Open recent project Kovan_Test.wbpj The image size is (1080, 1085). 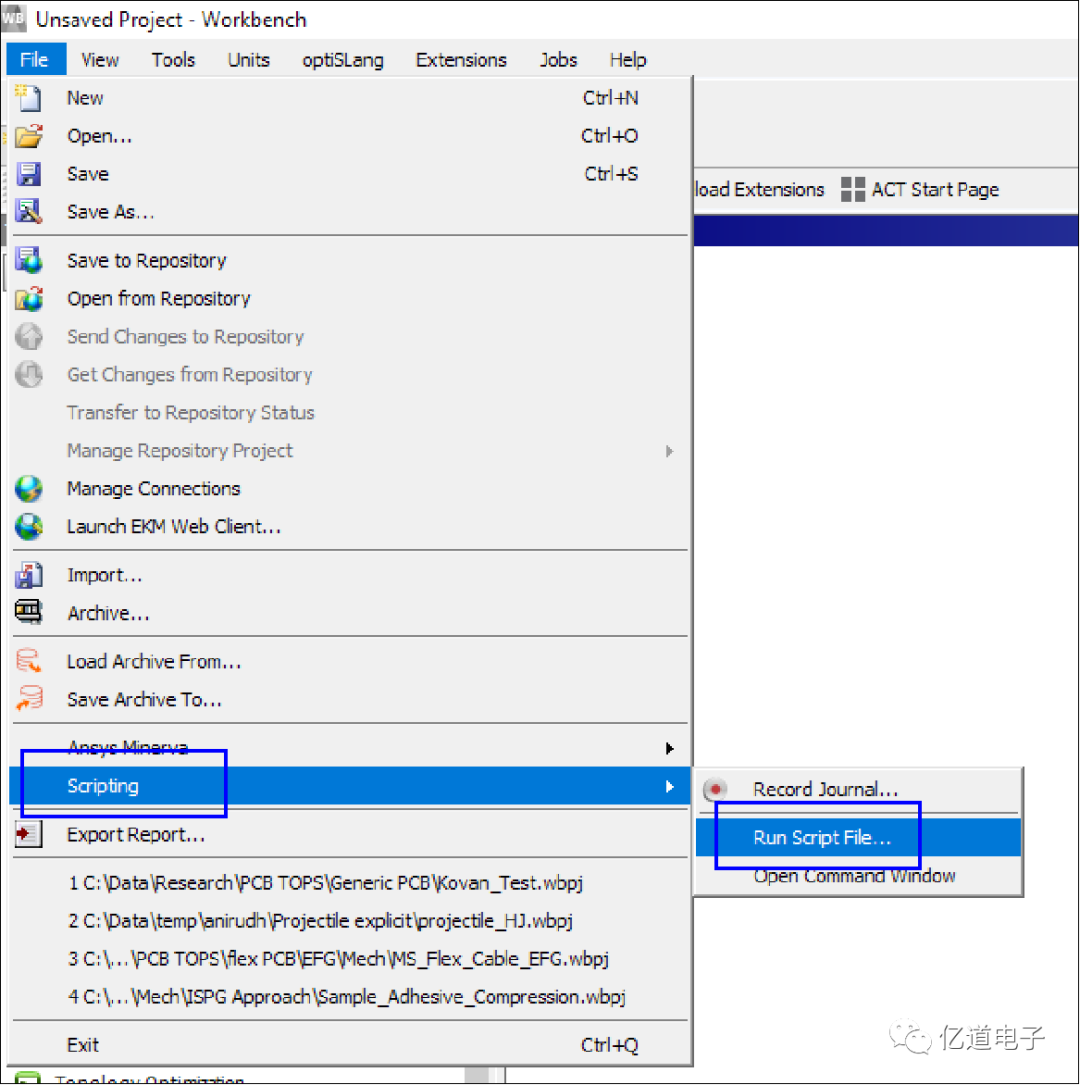click(325, 884)
